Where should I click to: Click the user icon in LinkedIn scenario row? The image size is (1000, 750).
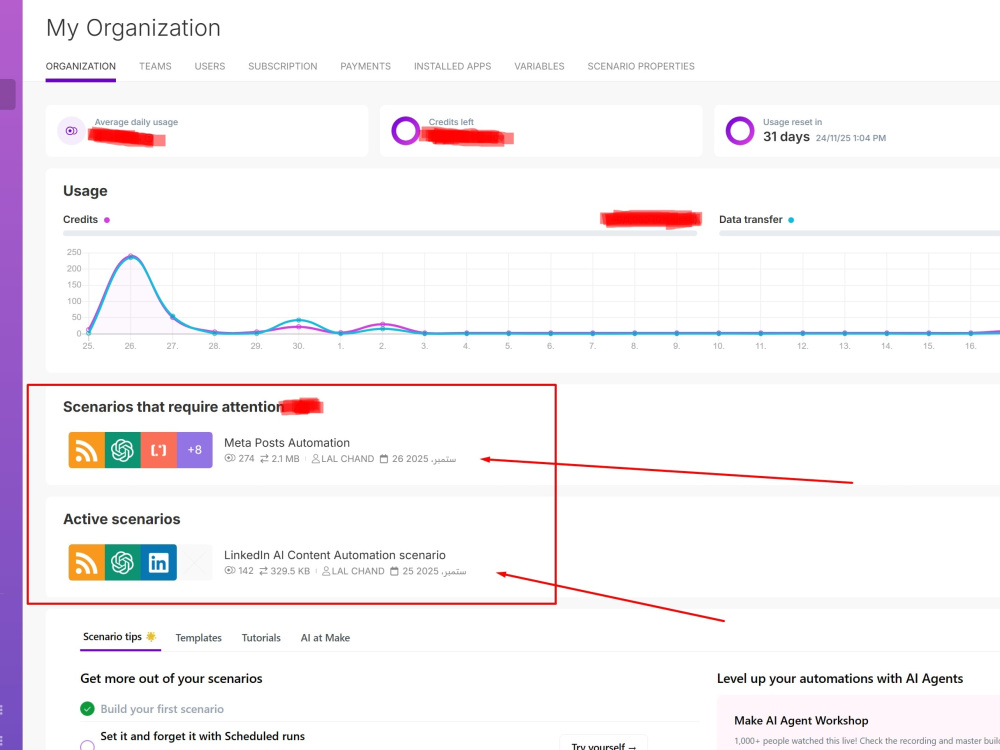pos(326,571)
